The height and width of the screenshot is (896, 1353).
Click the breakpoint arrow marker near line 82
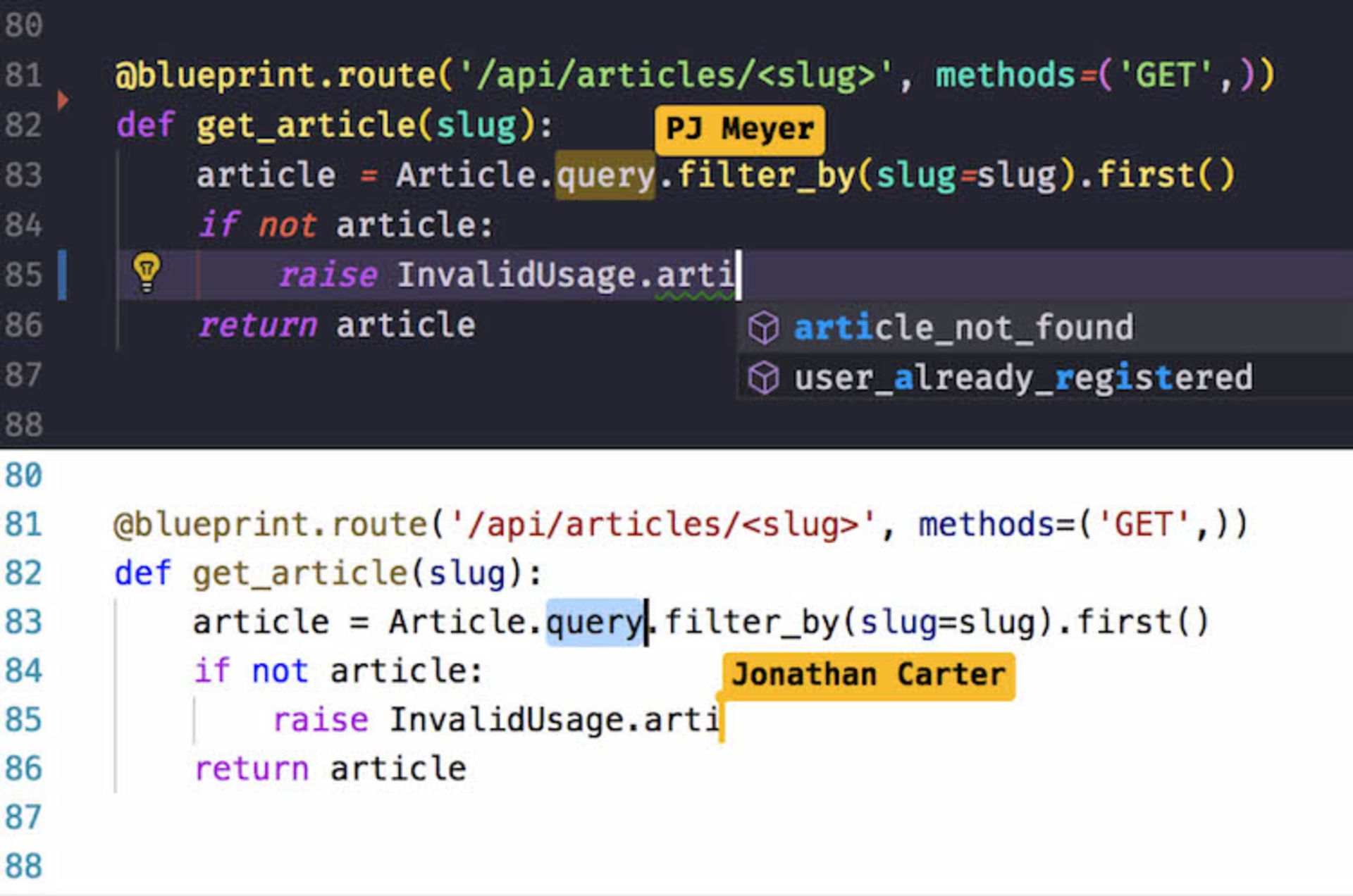pos(63,100)
